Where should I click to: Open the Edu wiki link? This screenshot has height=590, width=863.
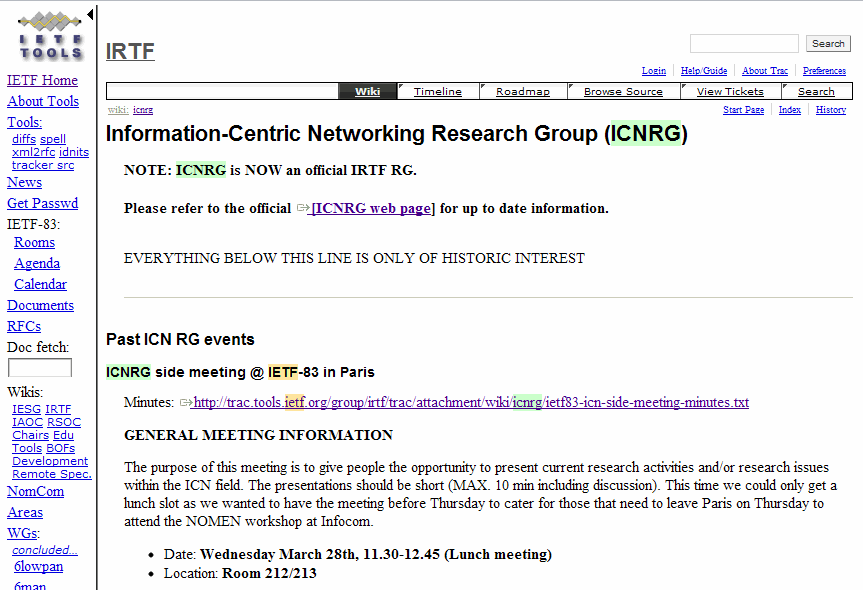point(63,435)
